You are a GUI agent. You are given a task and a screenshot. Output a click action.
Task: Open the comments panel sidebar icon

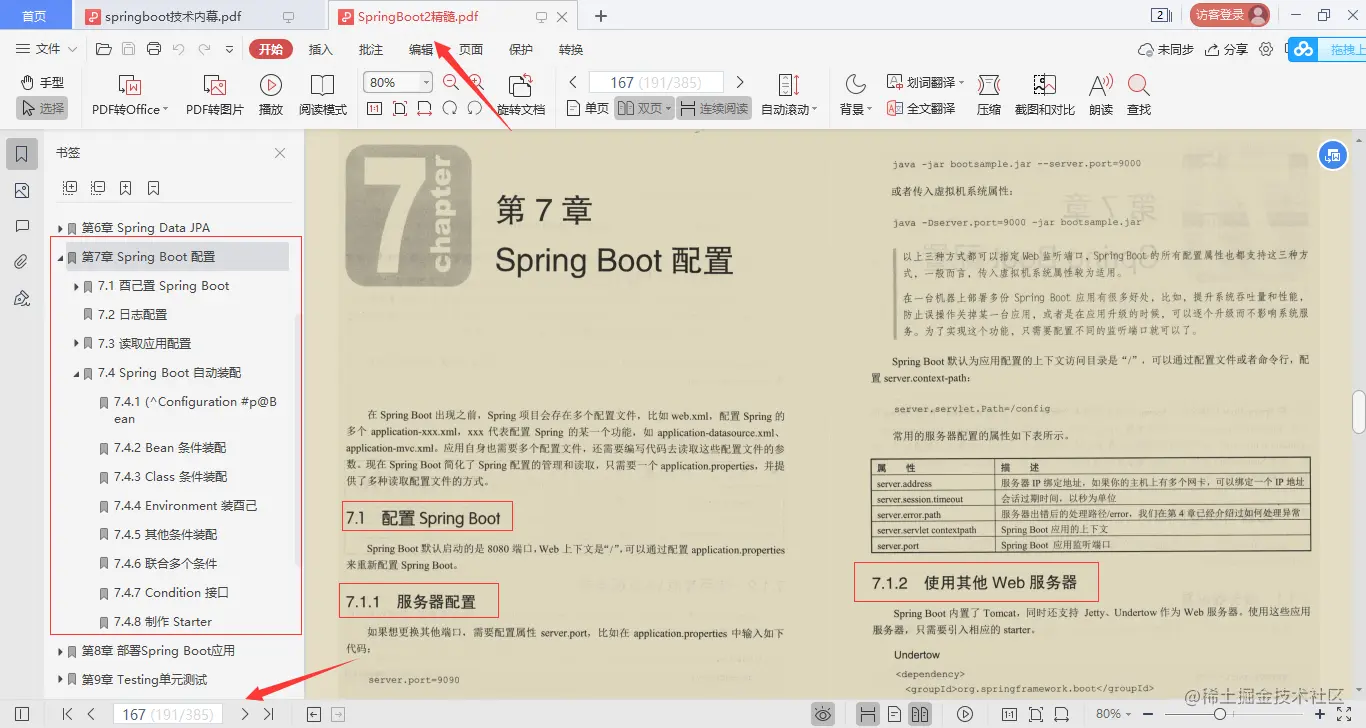coord(22,227)
